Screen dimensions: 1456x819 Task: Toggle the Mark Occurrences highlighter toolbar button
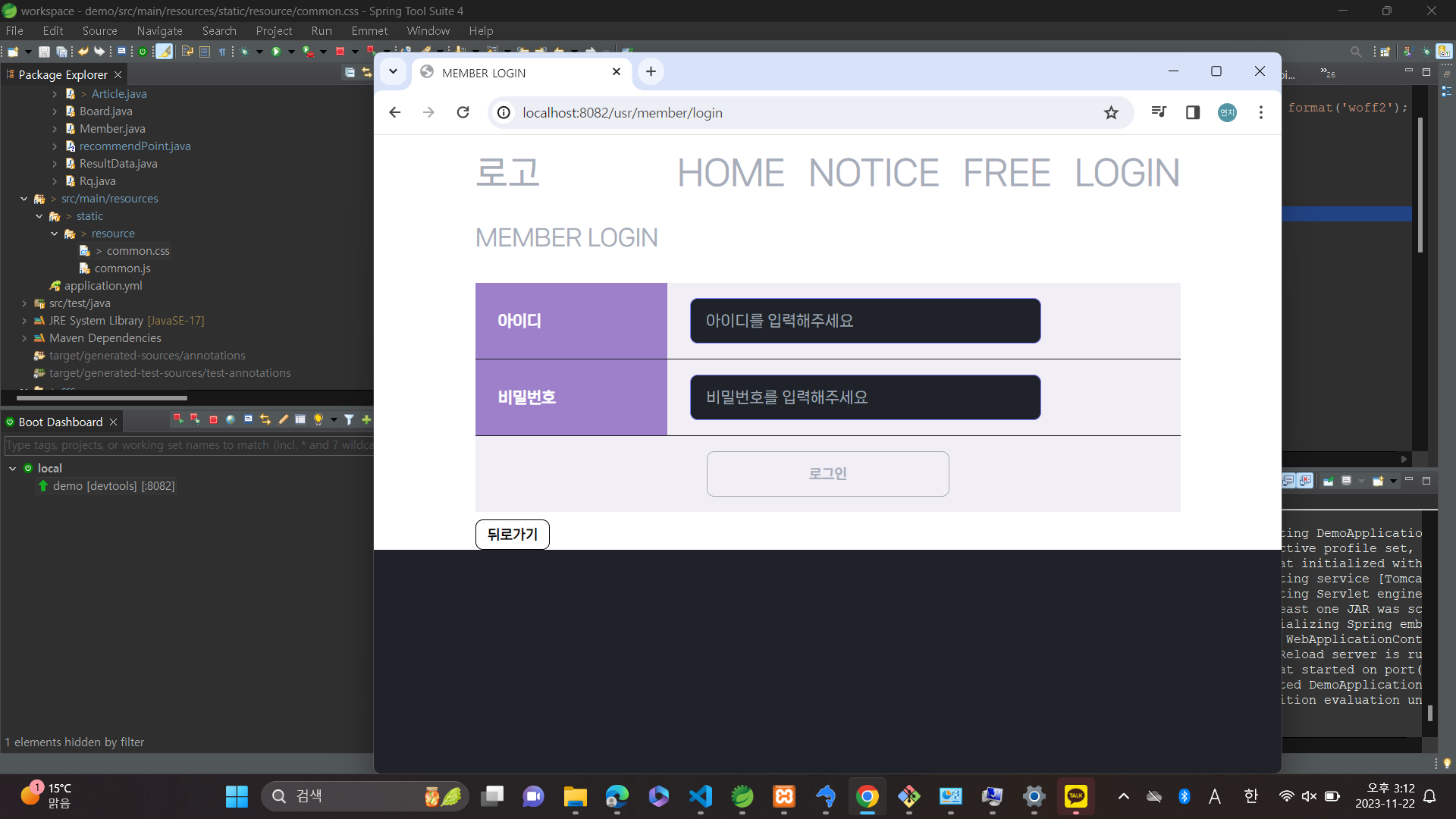coord(165,52)
